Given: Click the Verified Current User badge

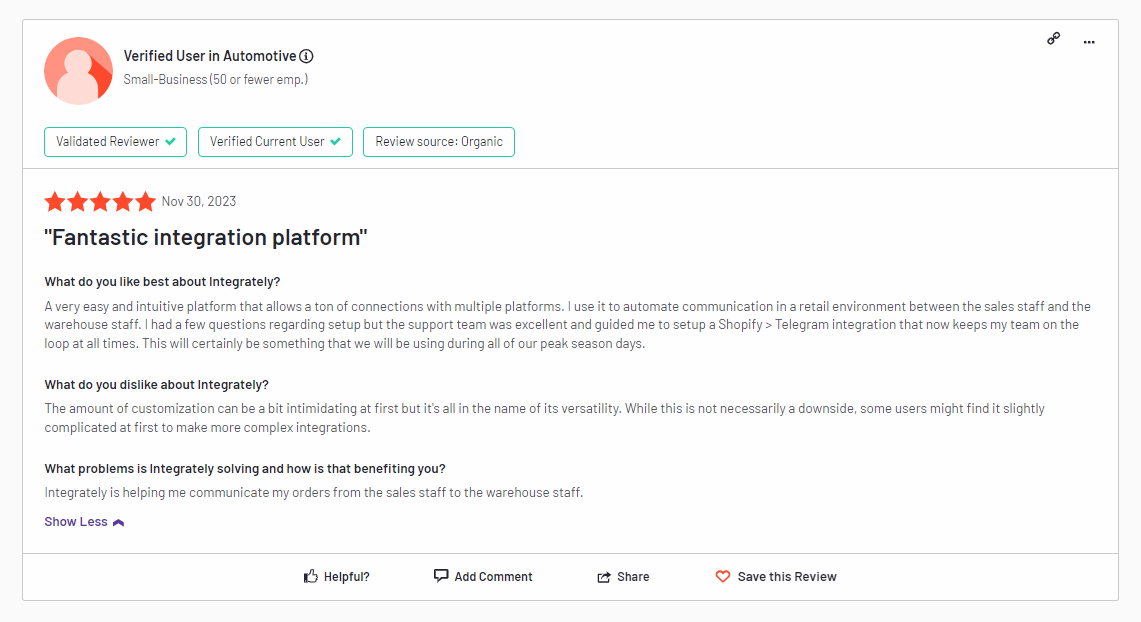Looking at the screenshot, I should click(x=275, y=142).
